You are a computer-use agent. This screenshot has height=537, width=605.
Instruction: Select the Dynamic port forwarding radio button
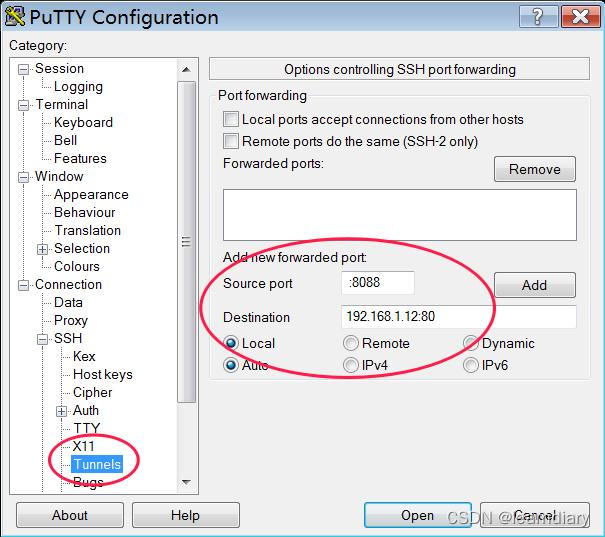471,343
